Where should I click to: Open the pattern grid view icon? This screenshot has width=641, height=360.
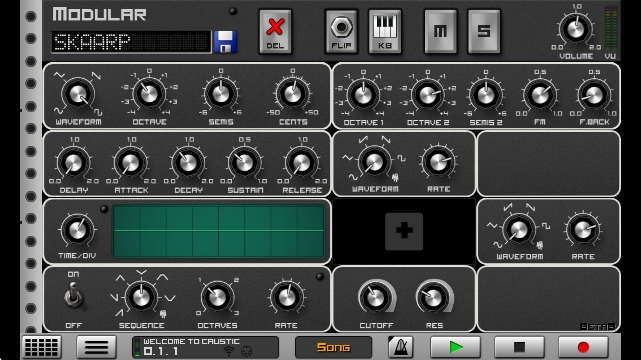tap(41, 347)
